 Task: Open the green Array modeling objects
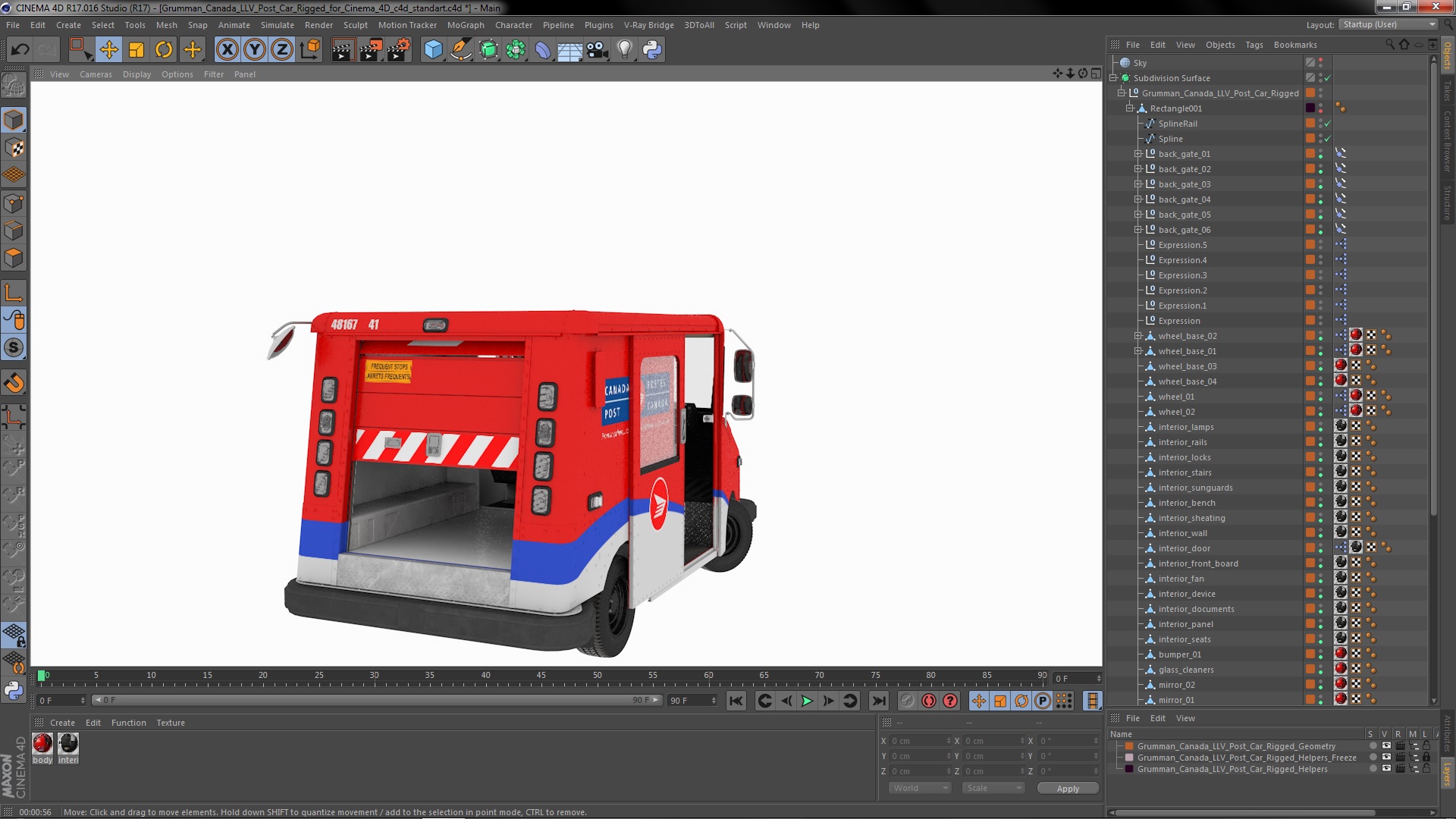(x=516, y=50)
